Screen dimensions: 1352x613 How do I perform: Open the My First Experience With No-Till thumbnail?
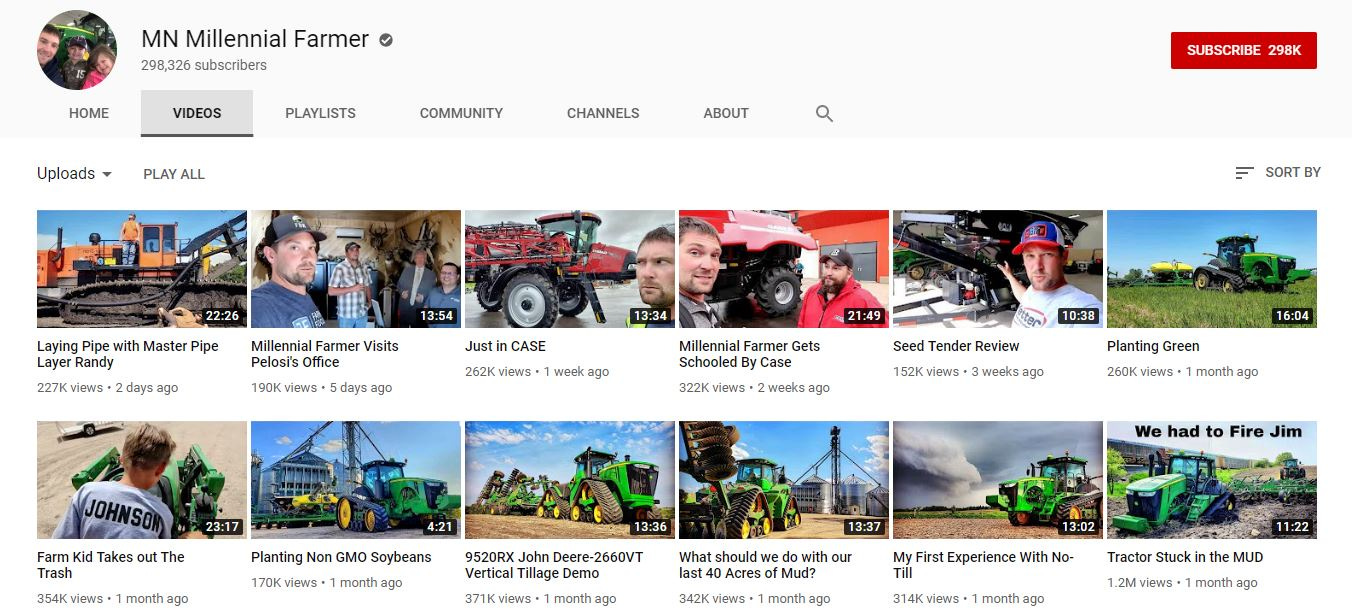tap(998, 480)
